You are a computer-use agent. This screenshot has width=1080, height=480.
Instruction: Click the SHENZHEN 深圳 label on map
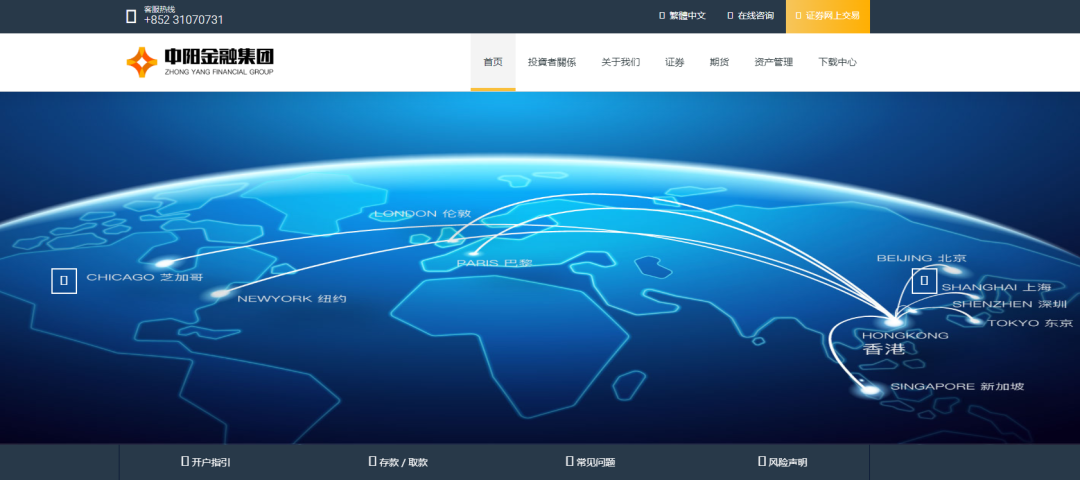click(x=1010, y=304)
